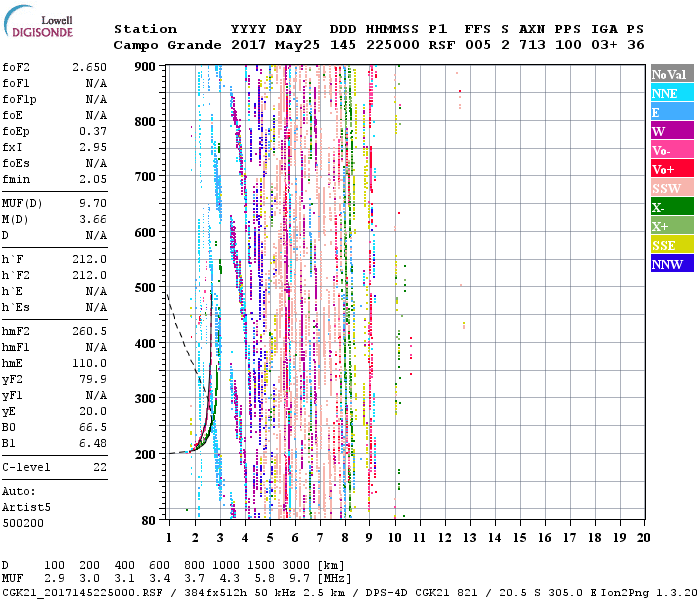700x600 pixels.
Task: Select the MUF(D) value 9.70
Action: (x=92, y=202)
